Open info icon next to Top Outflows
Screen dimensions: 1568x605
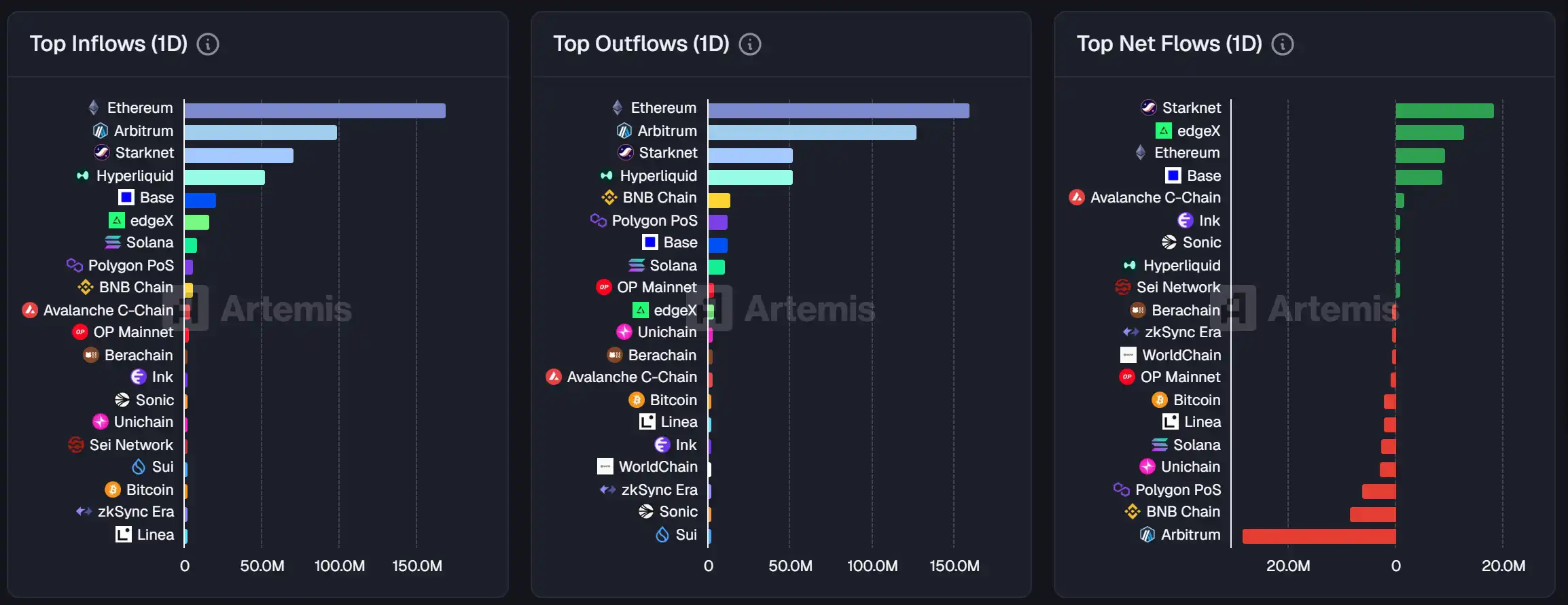[750, 44]
